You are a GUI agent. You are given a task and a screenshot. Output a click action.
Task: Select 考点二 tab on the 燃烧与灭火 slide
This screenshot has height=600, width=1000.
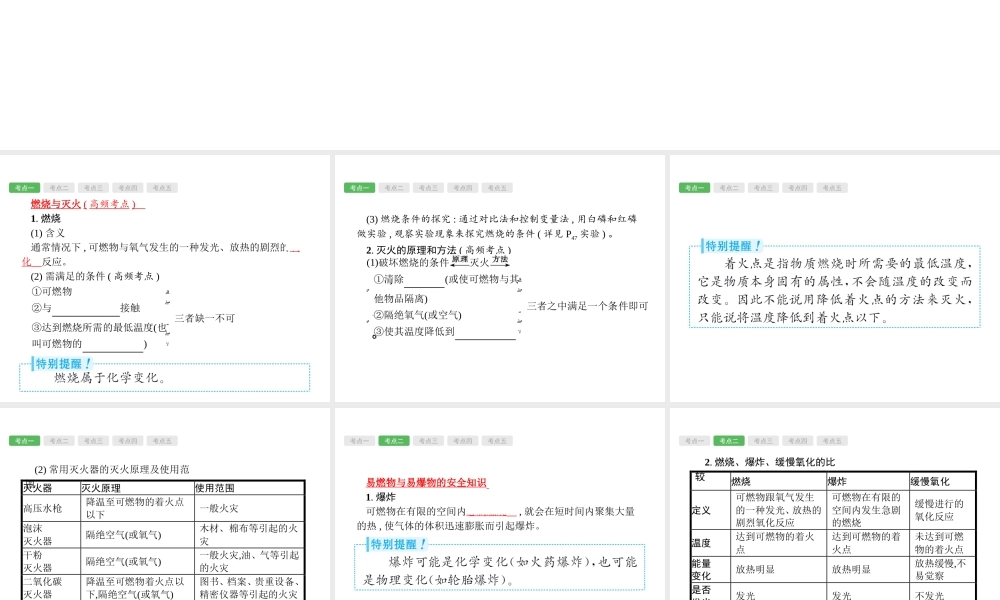tap(59, 187)
